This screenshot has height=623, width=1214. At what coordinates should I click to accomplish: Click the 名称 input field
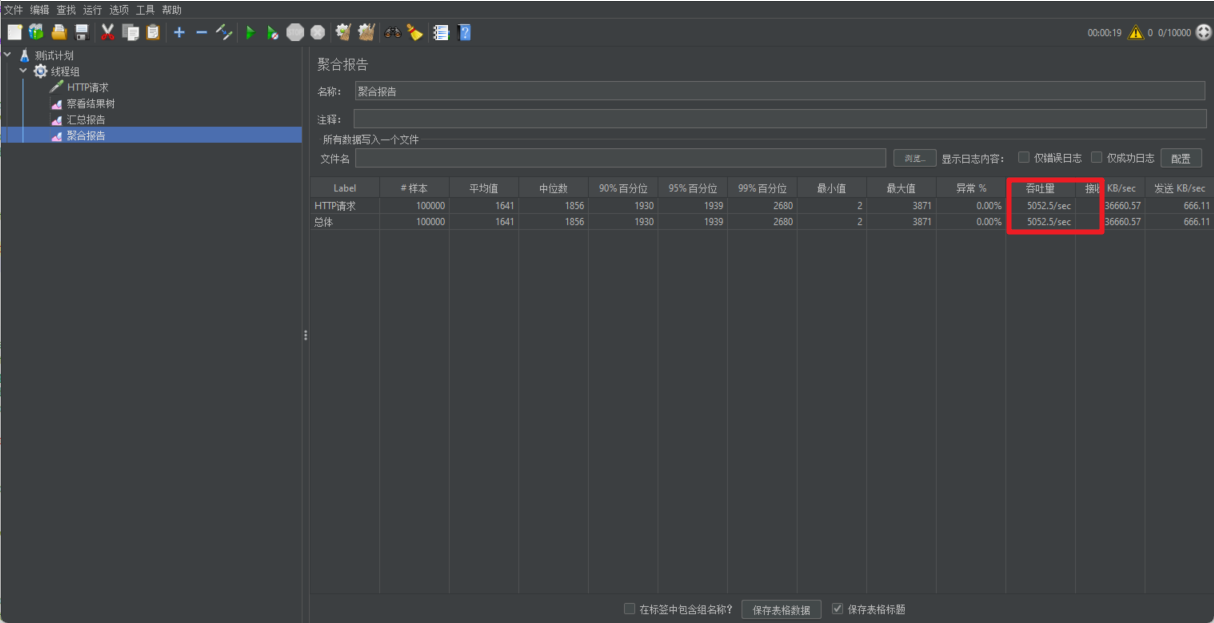[779, 91]
